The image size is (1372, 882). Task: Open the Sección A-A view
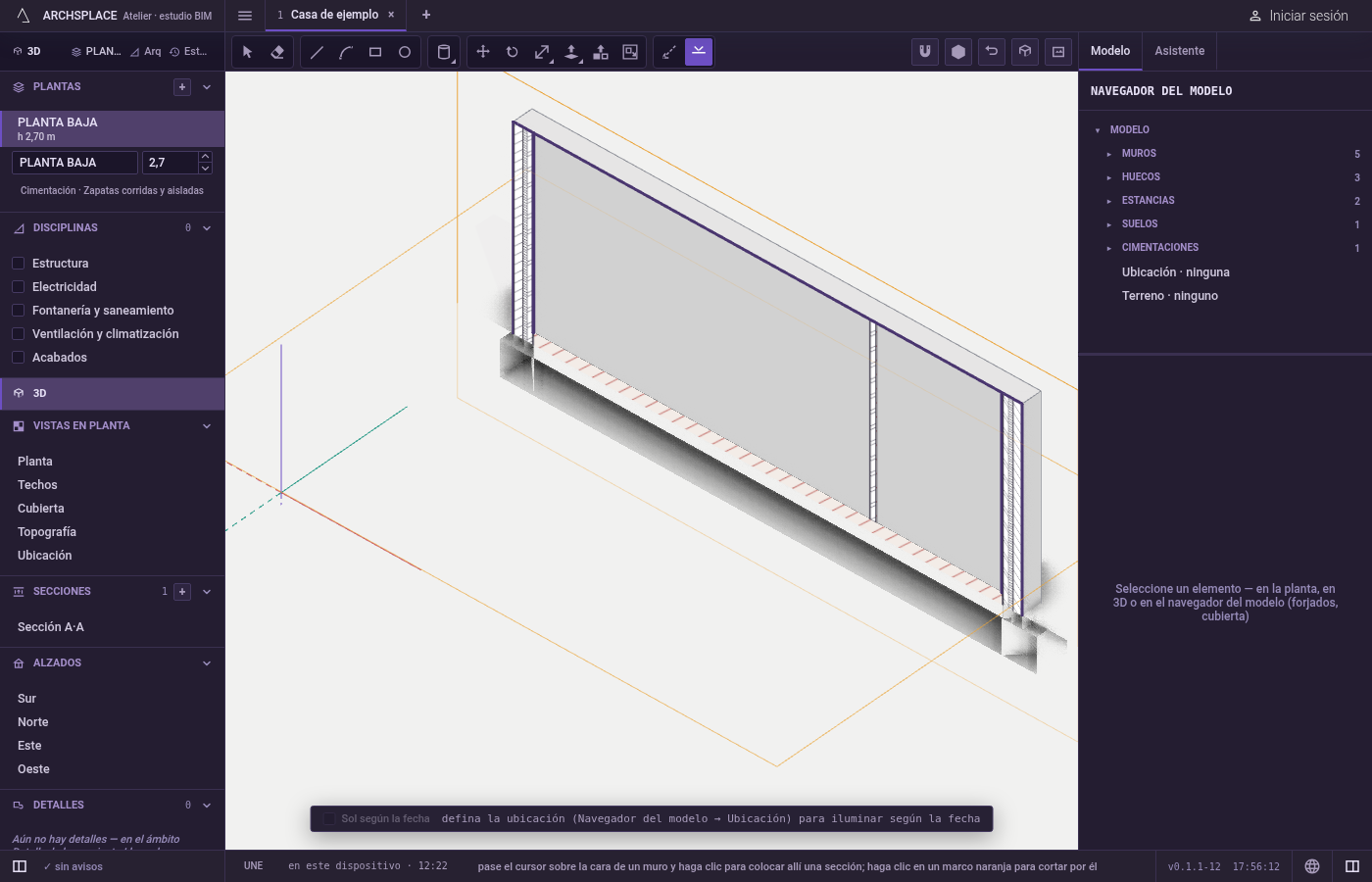point(51,627)
